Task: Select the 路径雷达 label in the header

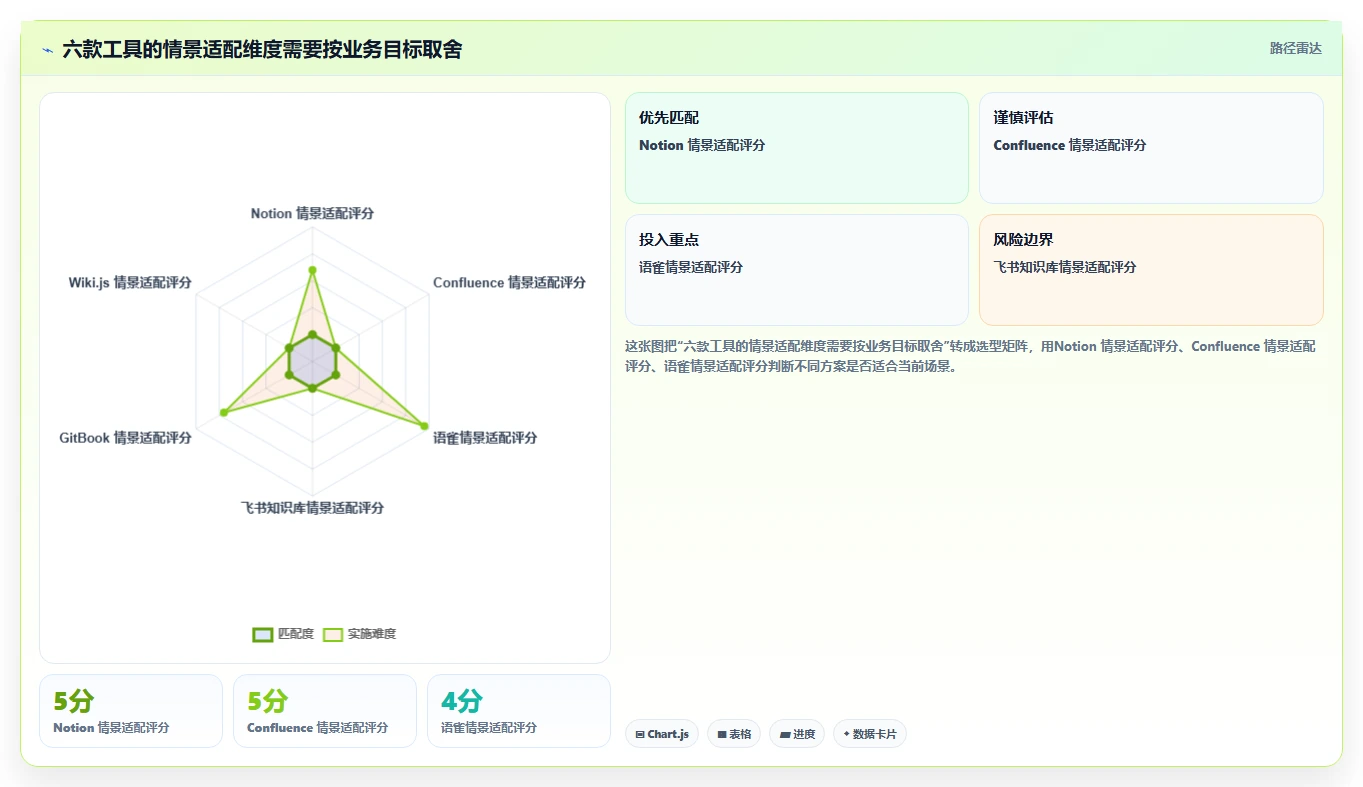Action: tap(1295, 48)
